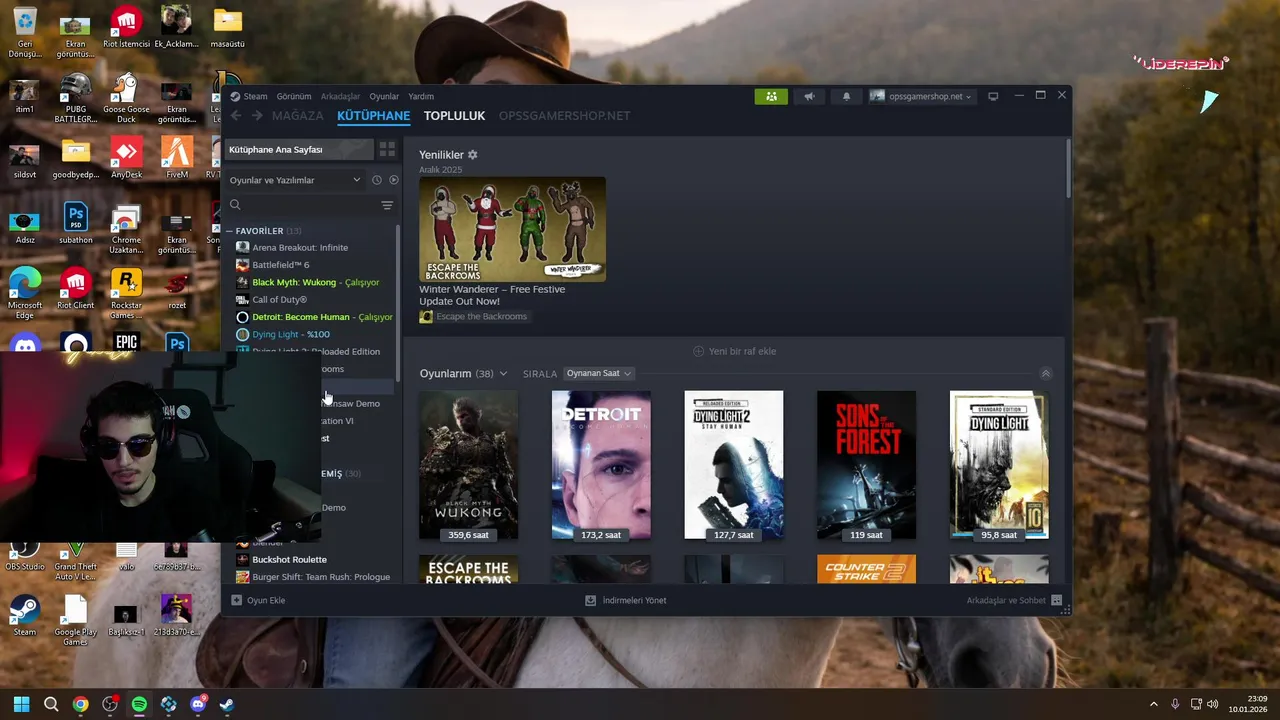
Task: Go to Kütüphane Ana Sayfası
Action: pyautogui.click(x=298, y=149)
